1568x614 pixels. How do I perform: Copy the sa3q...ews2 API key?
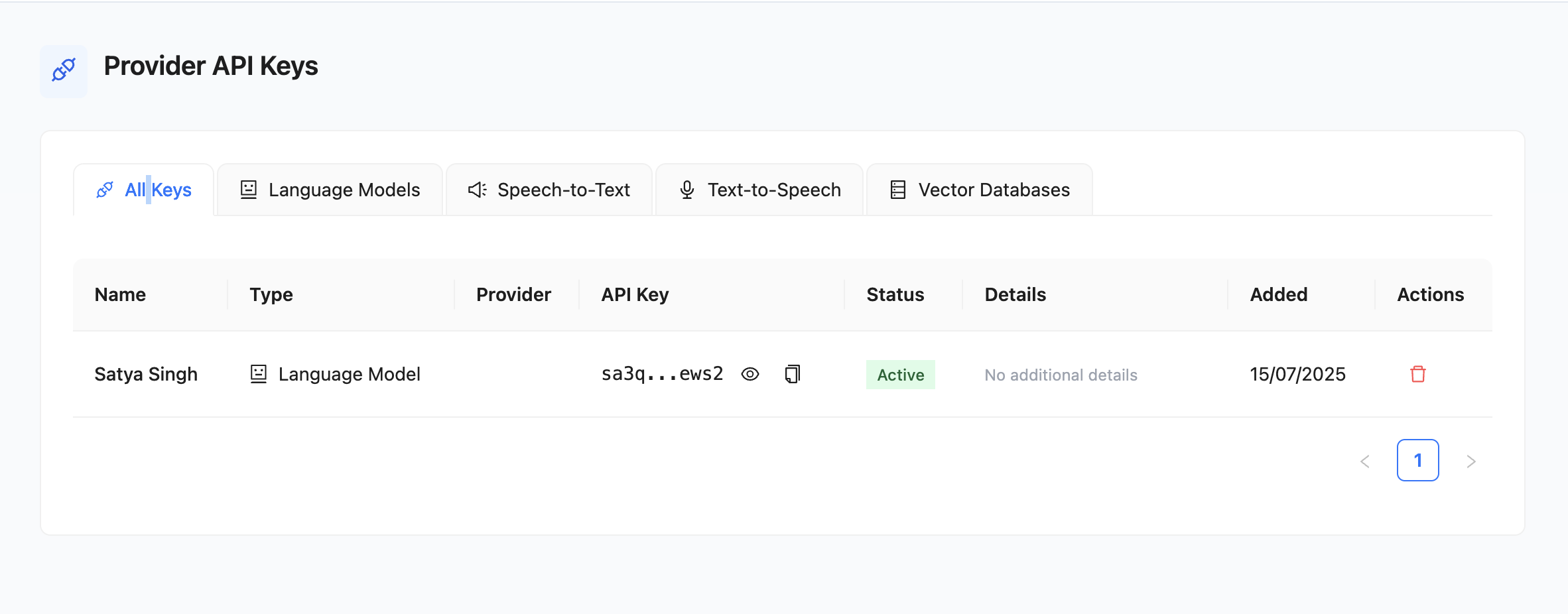pyautogui.click(x=793, y=374)
